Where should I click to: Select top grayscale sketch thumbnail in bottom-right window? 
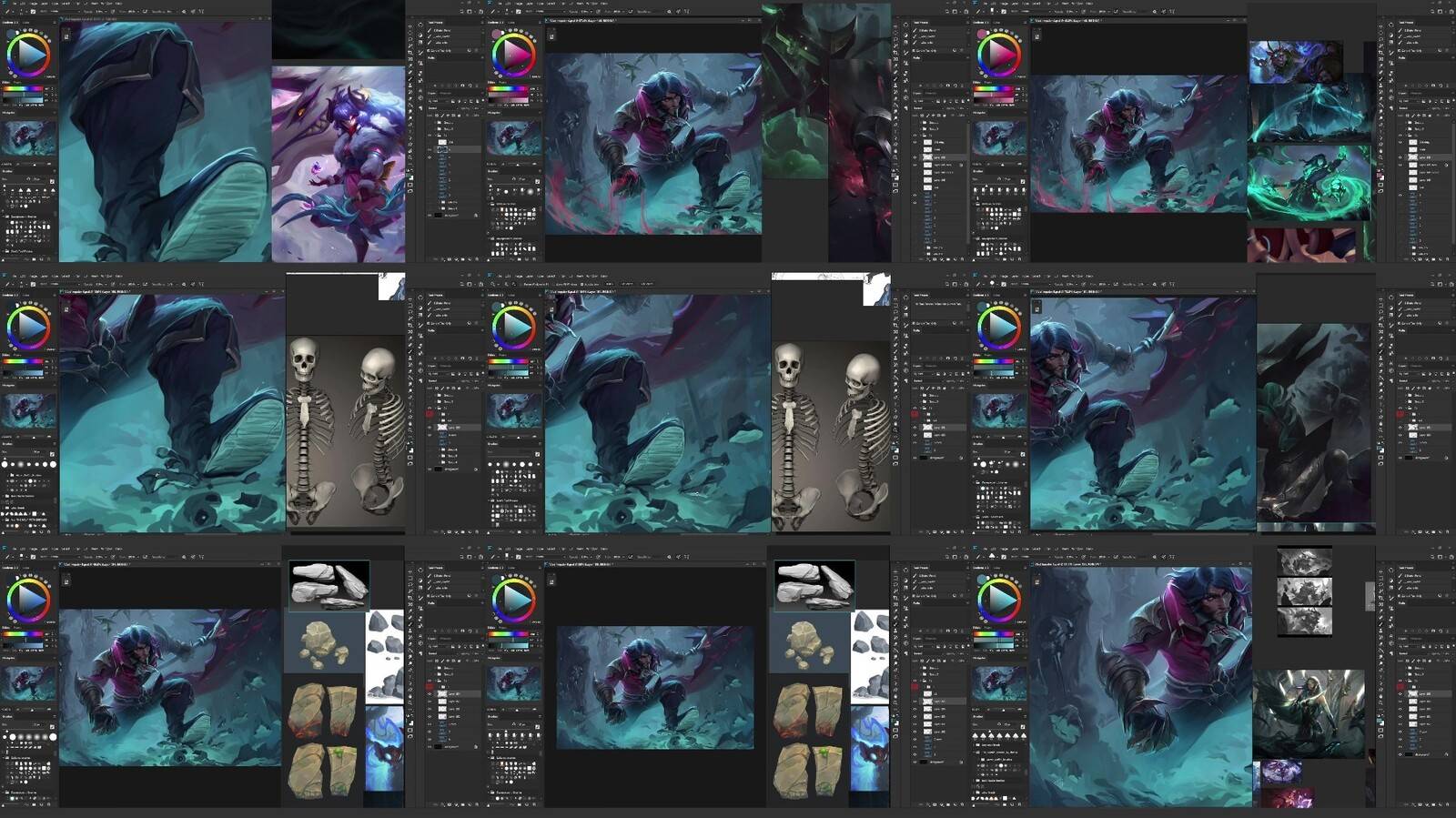coord(1305,561)
